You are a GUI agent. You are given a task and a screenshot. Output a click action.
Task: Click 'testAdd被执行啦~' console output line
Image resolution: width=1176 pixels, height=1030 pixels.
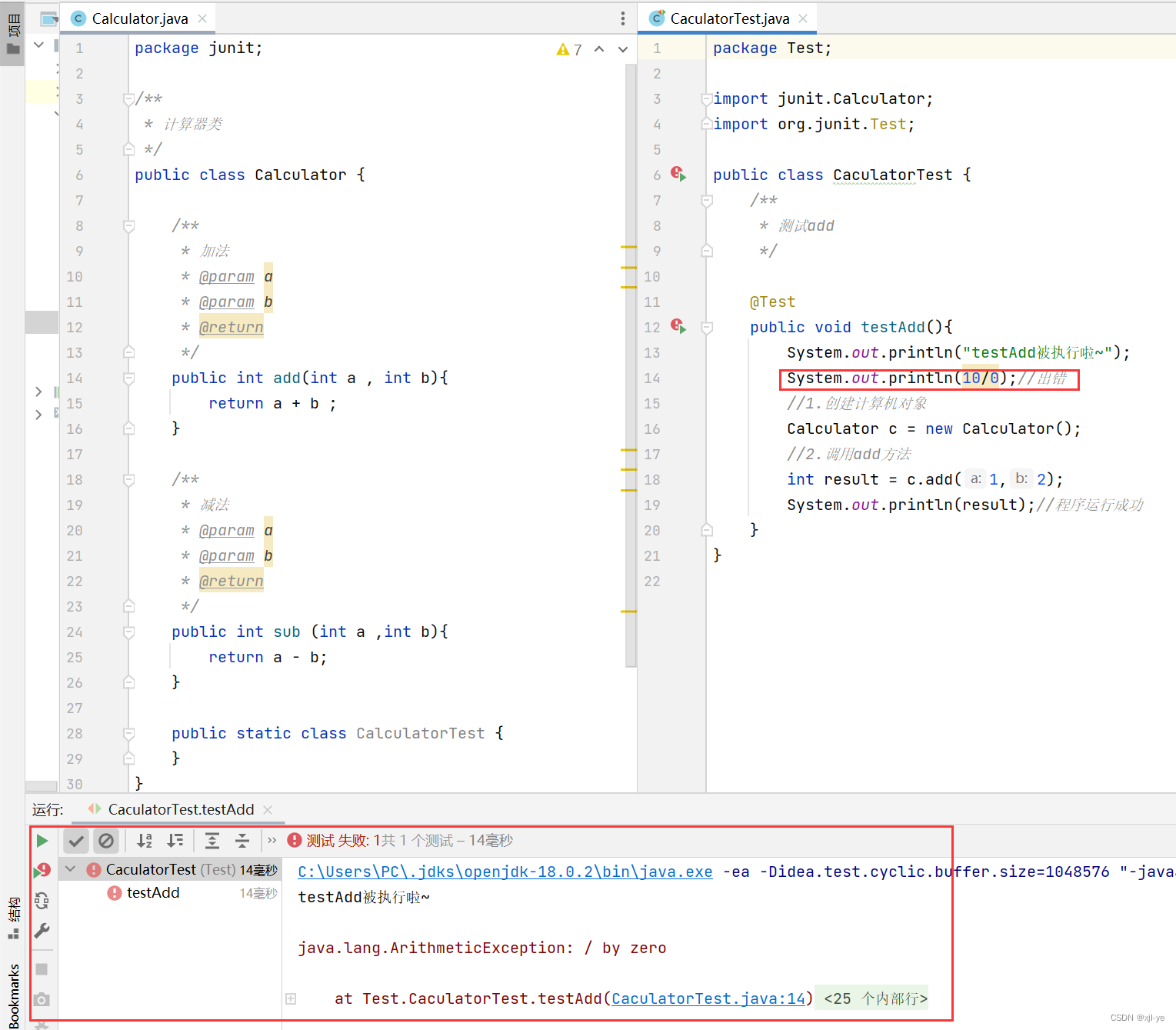tap(364, 897)
